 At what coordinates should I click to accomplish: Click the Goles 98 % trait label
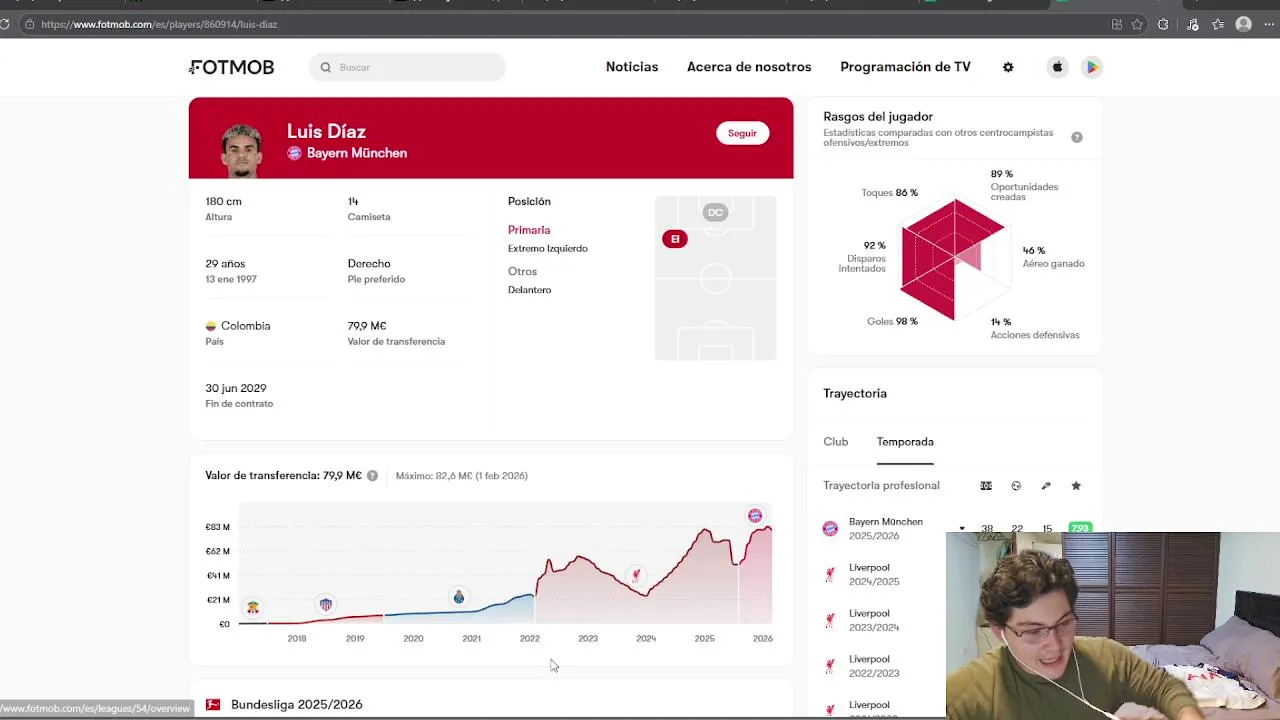pyautogui.click(x=892, y=321)
